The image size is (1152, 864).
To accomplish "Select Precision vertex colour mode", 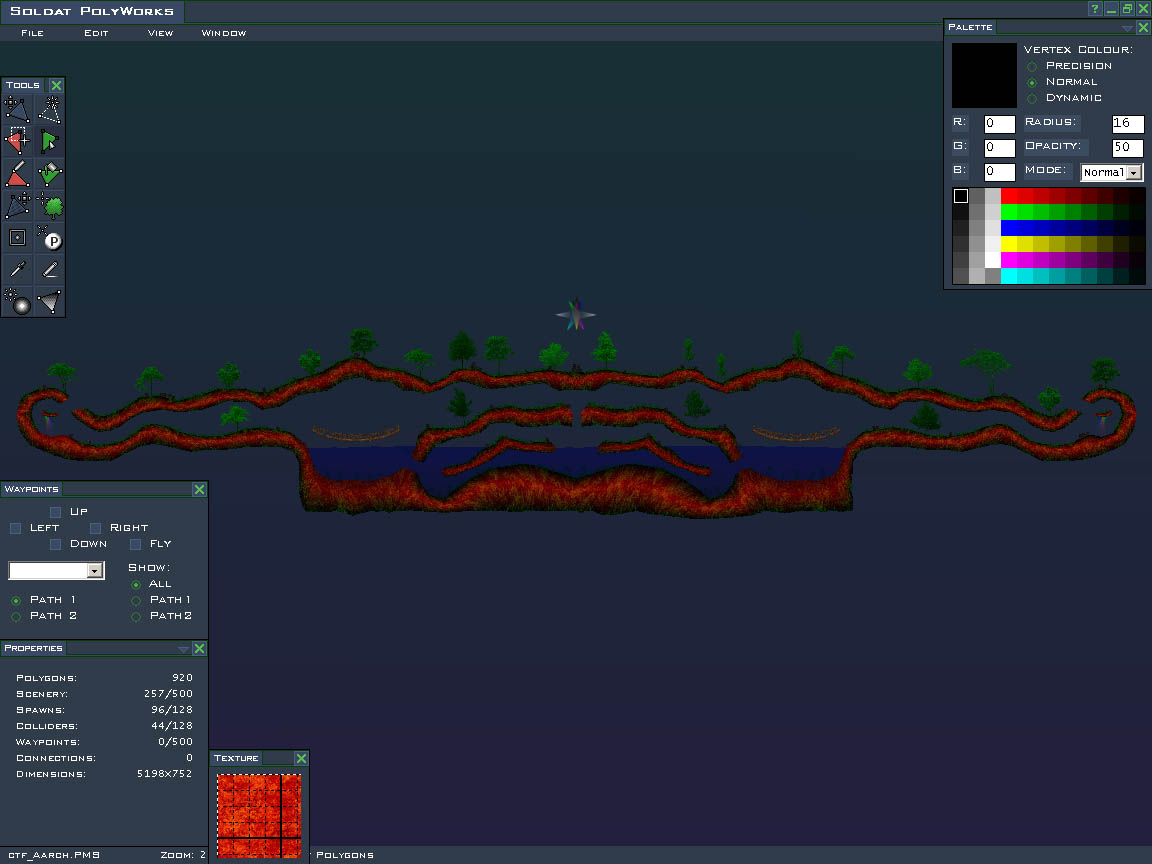I will pos(1032,66).
